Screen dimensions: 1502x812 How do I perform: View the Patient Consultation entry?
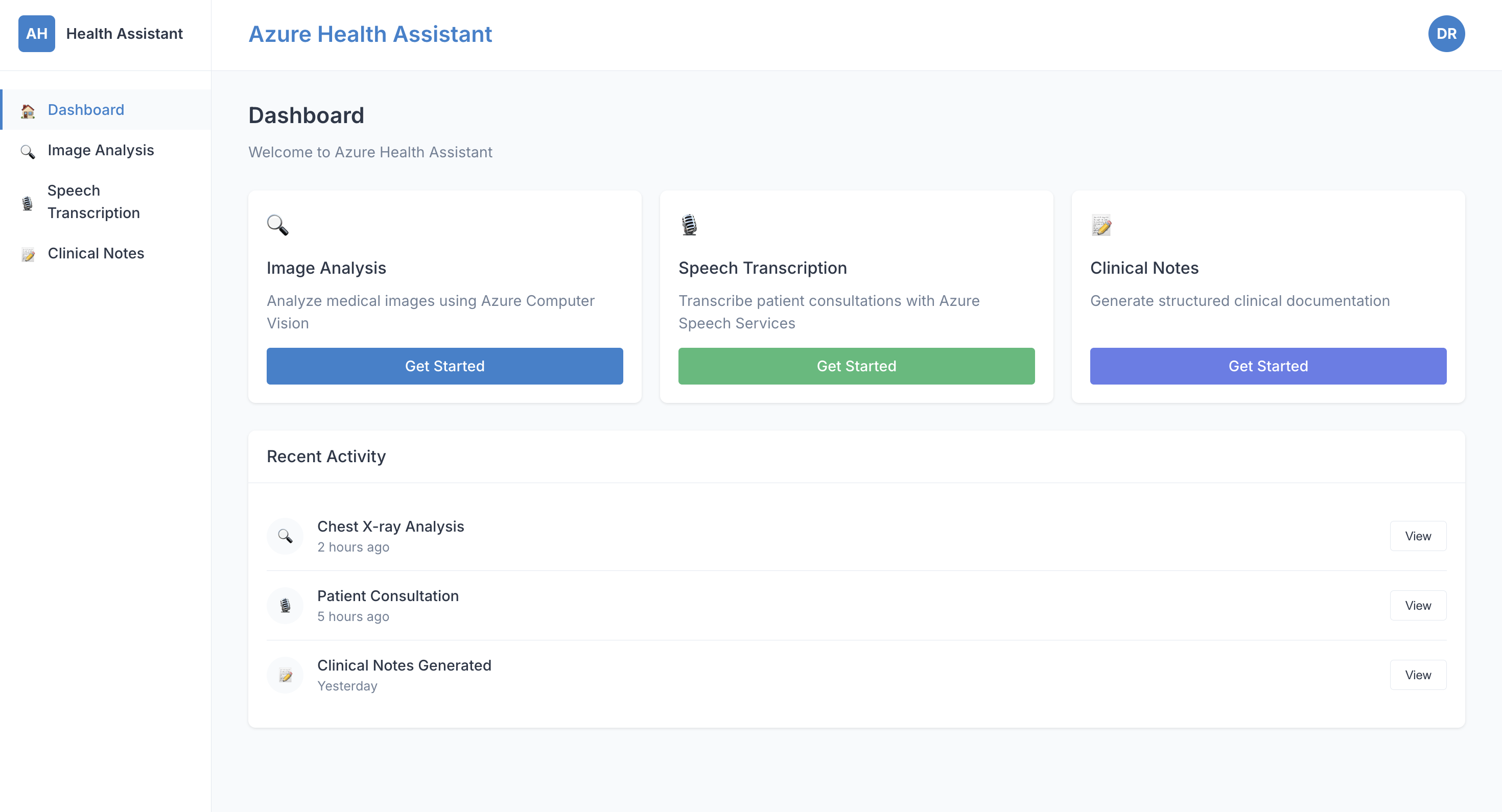(x=1418, y=606)
